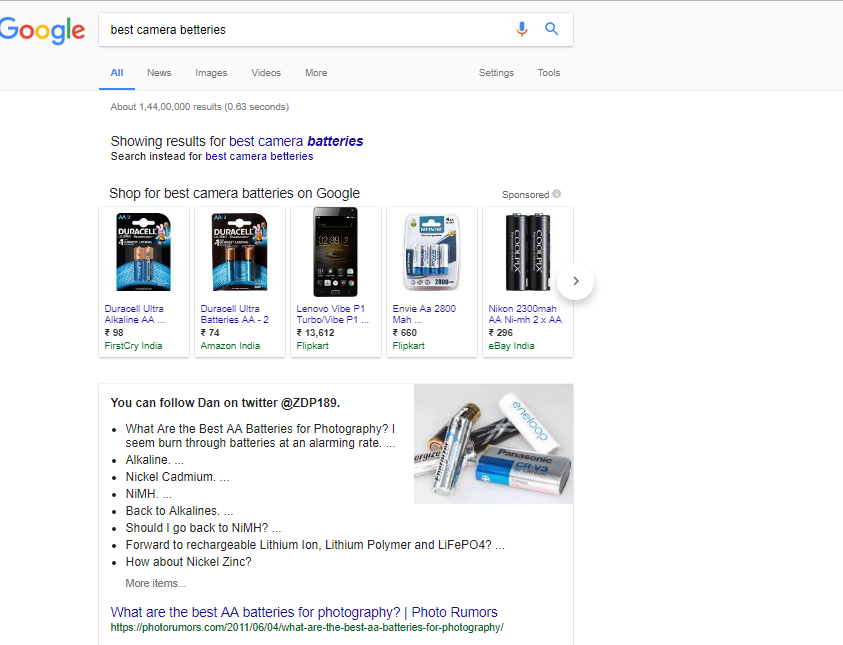Open the Videos tab

click(266, 73)
